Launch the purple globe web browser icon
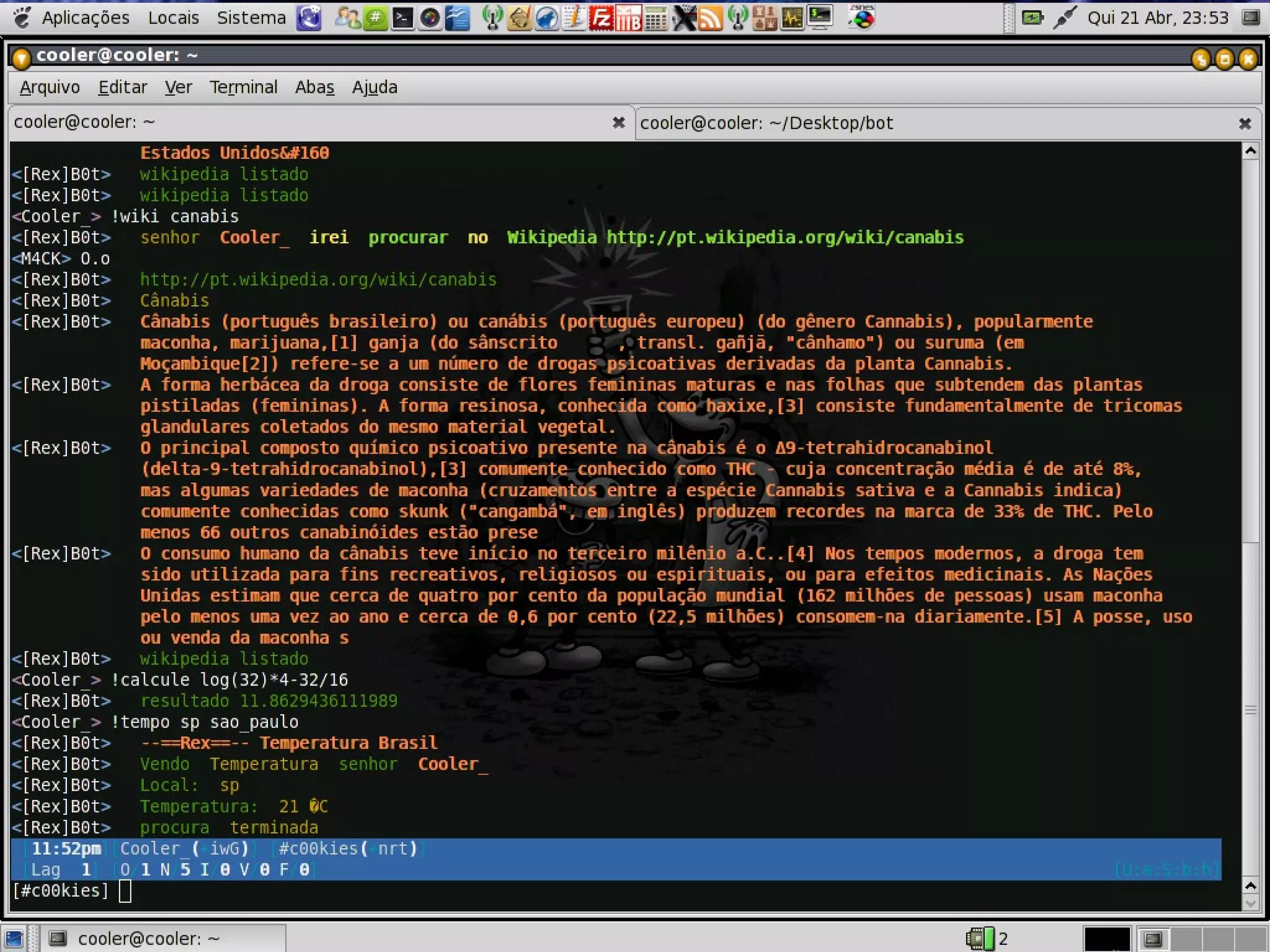Viewport: 1270px width, 952px height. [x=309, y=17]
